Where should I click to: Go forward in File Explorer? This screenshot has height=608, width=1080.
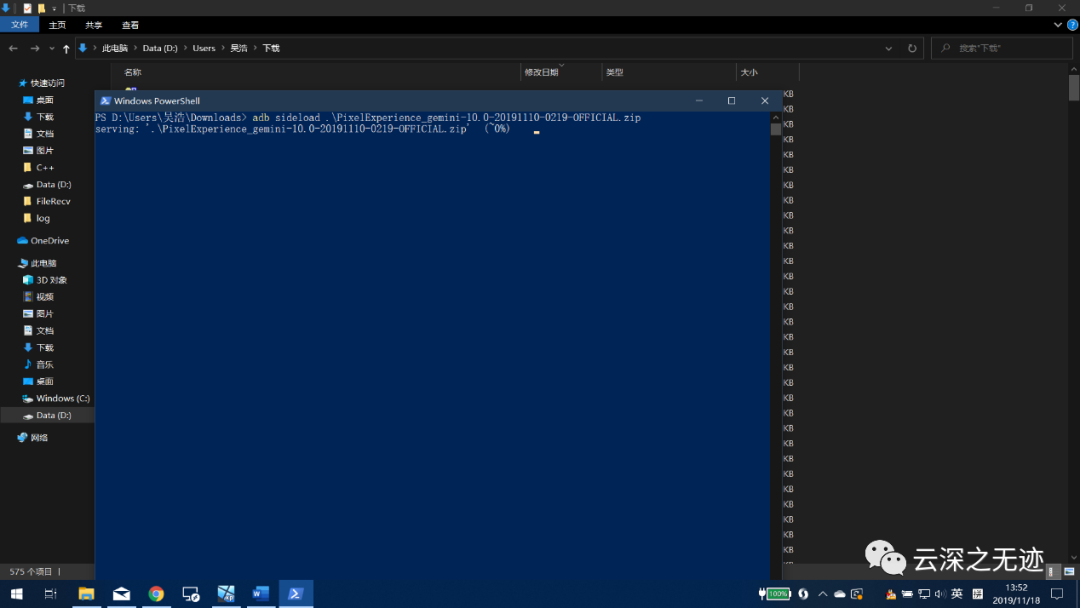(34, 48)
